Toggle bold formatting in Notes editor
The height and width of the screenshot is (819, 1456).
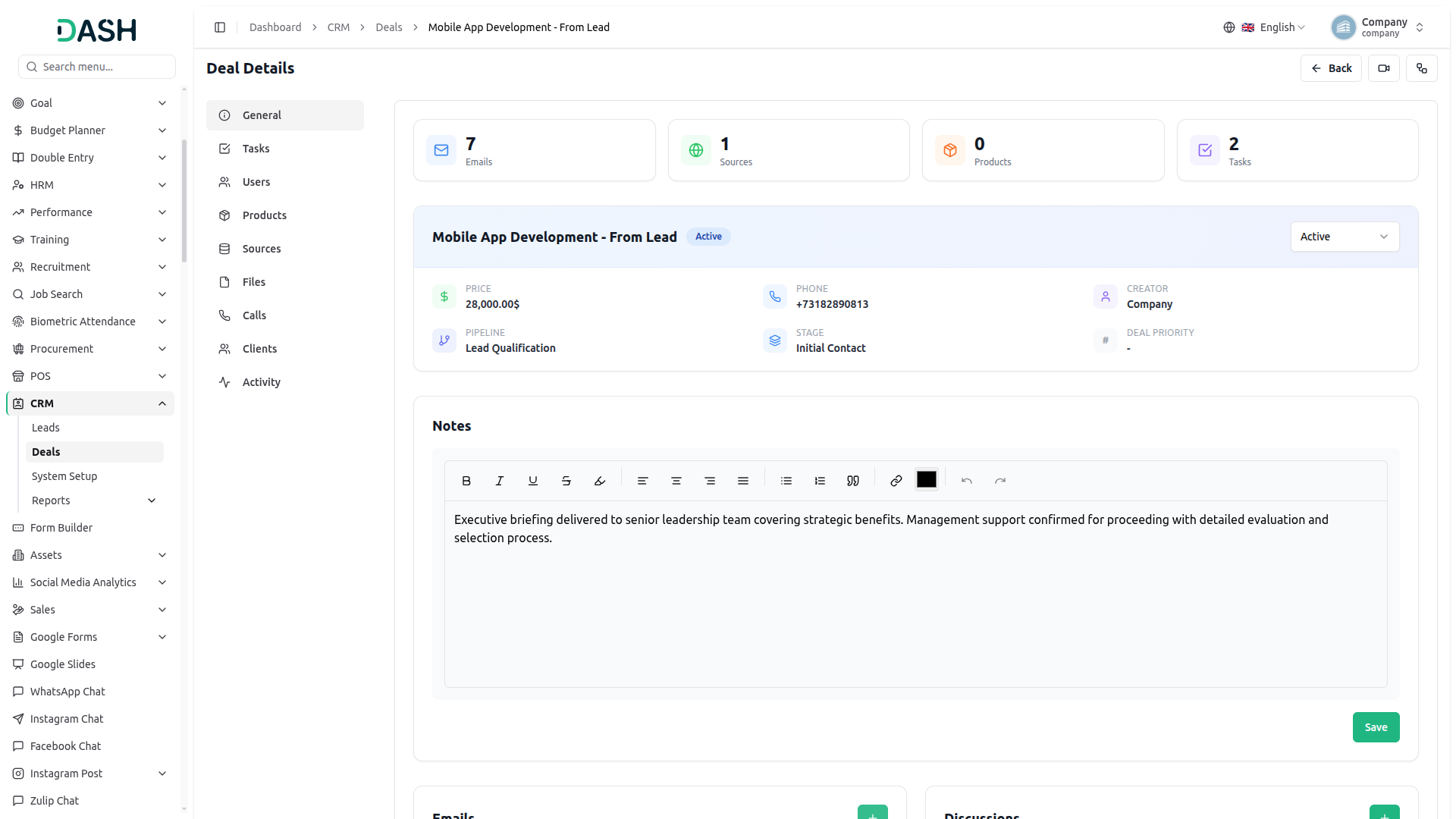466,481
